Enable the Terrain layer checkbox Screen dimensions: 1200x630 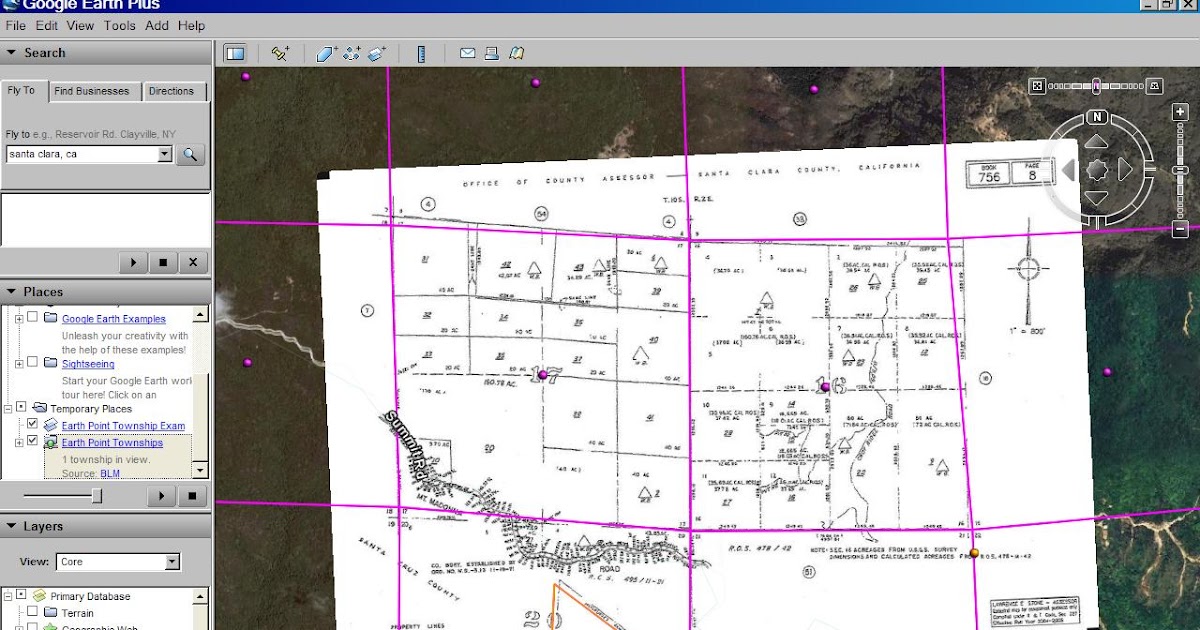33,613
